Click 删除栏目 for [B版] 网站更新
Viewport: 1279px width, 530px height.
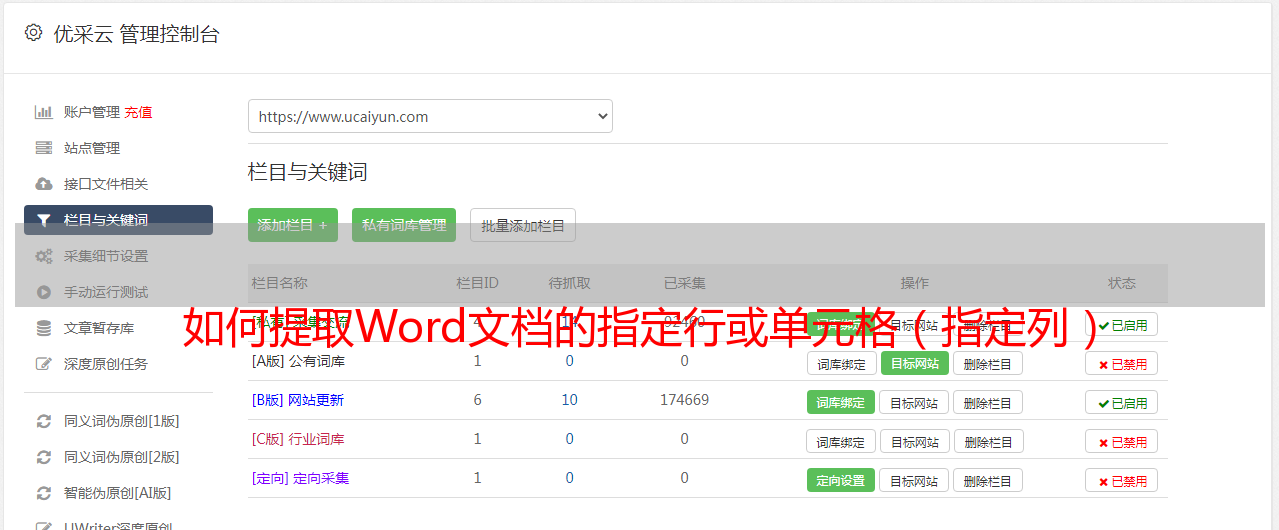(988, 403)
